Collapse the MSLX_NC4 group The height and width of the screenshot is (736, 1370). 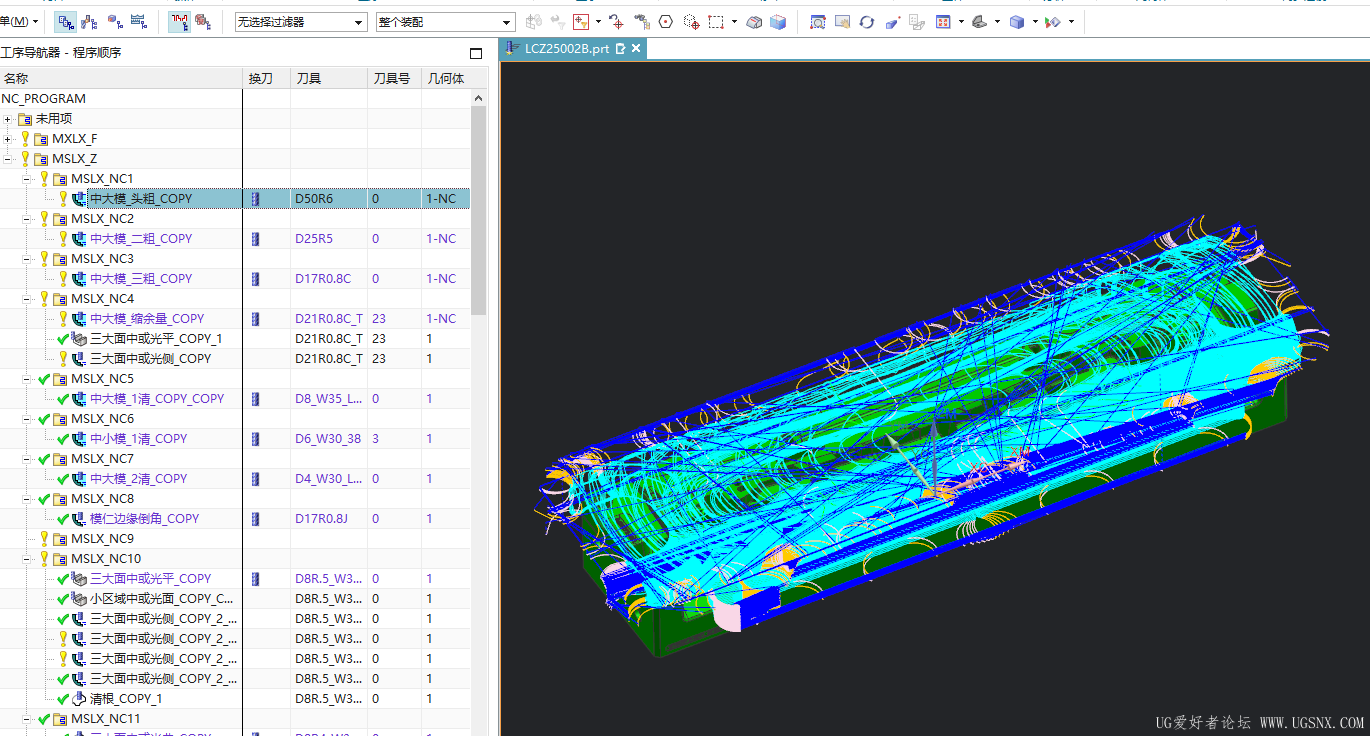pos(27,299)
